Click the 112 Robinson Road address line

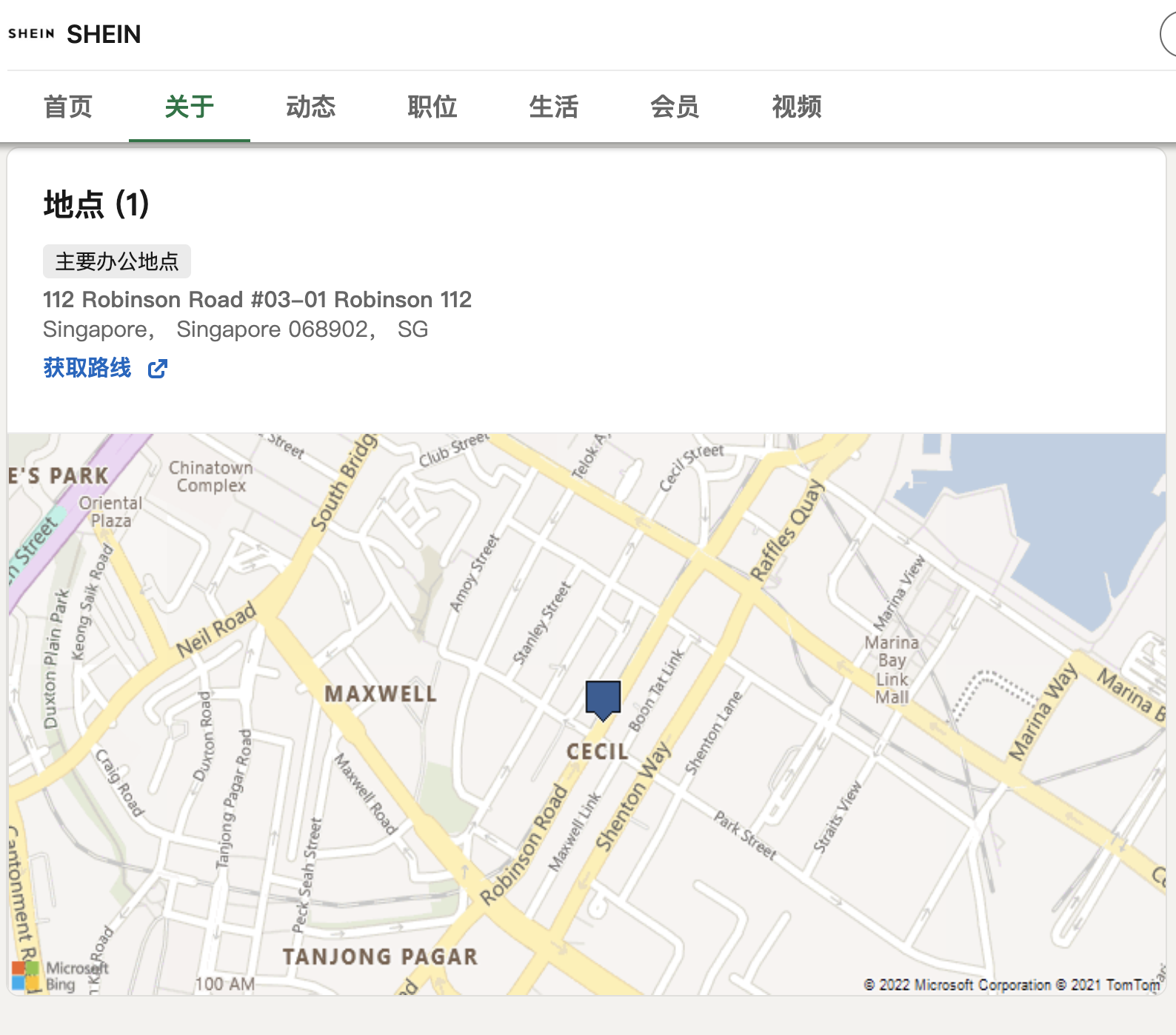coord(257,300)
